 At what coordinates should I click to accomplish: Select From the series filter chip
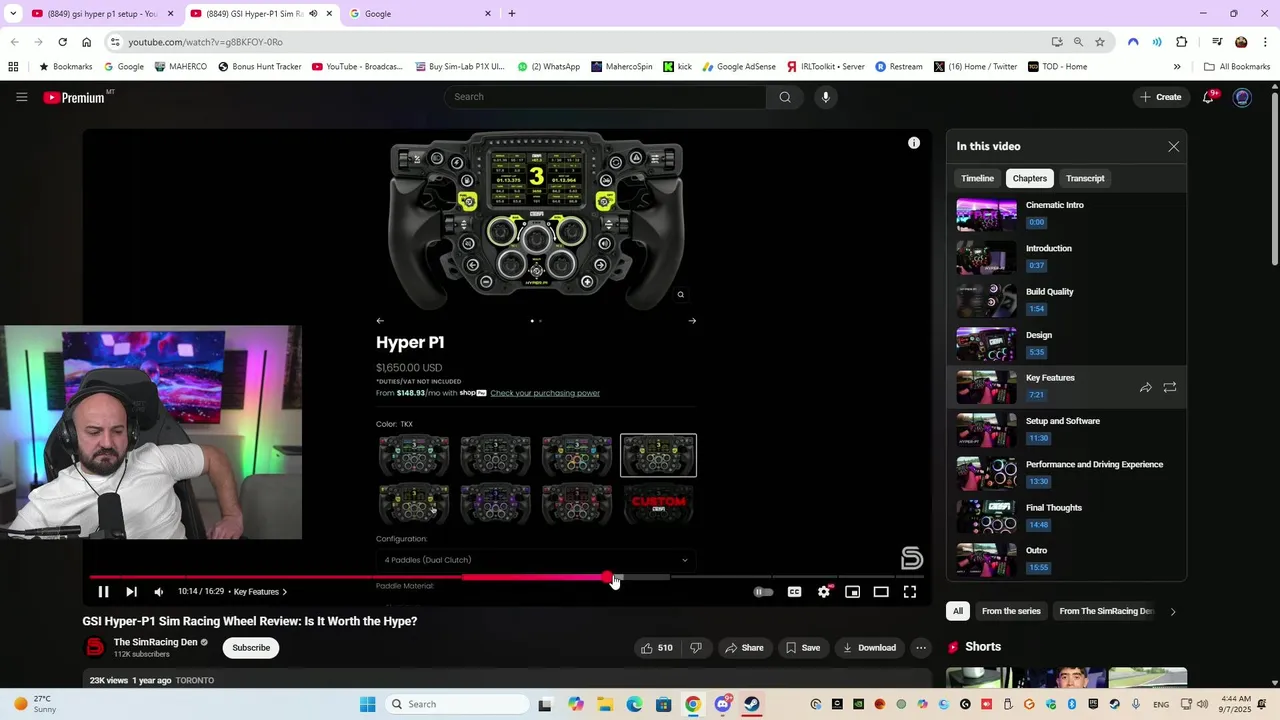click(x=1011, y=611)
